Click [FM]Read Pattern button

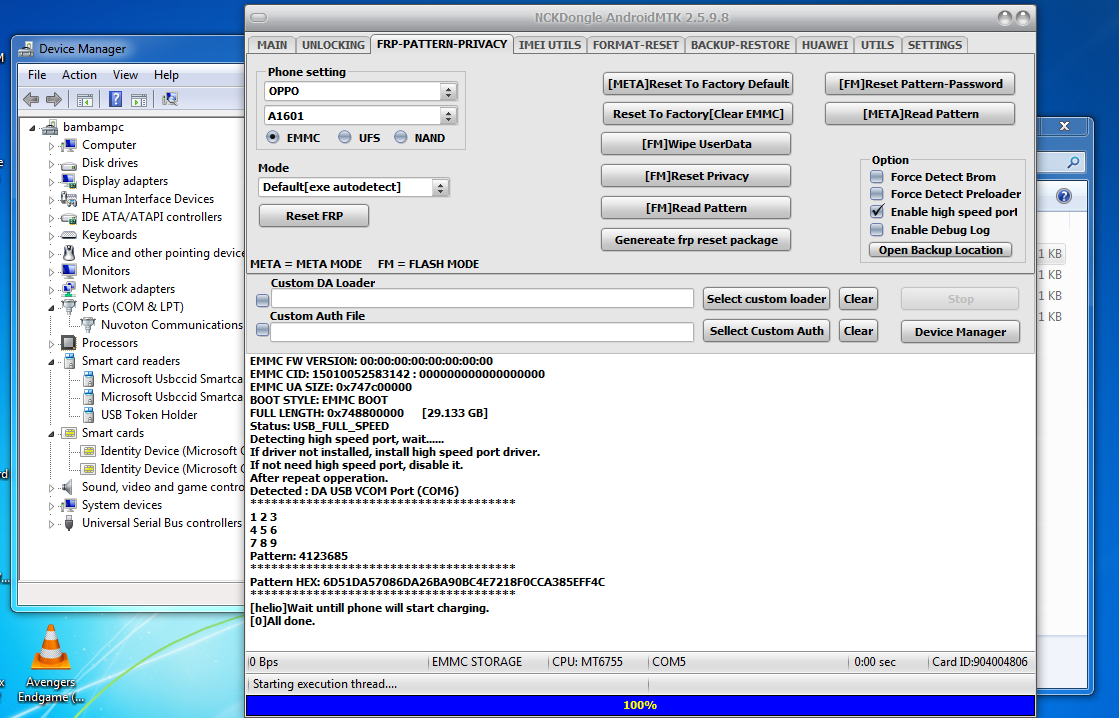696,208
